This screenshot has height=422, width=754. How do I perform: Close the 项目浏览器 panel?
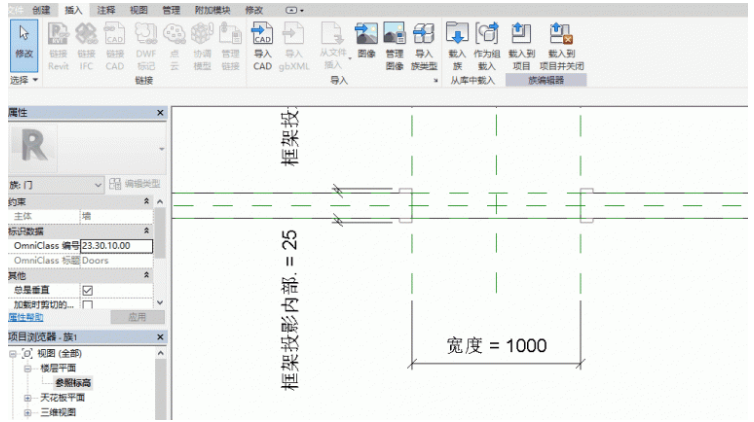161,337
